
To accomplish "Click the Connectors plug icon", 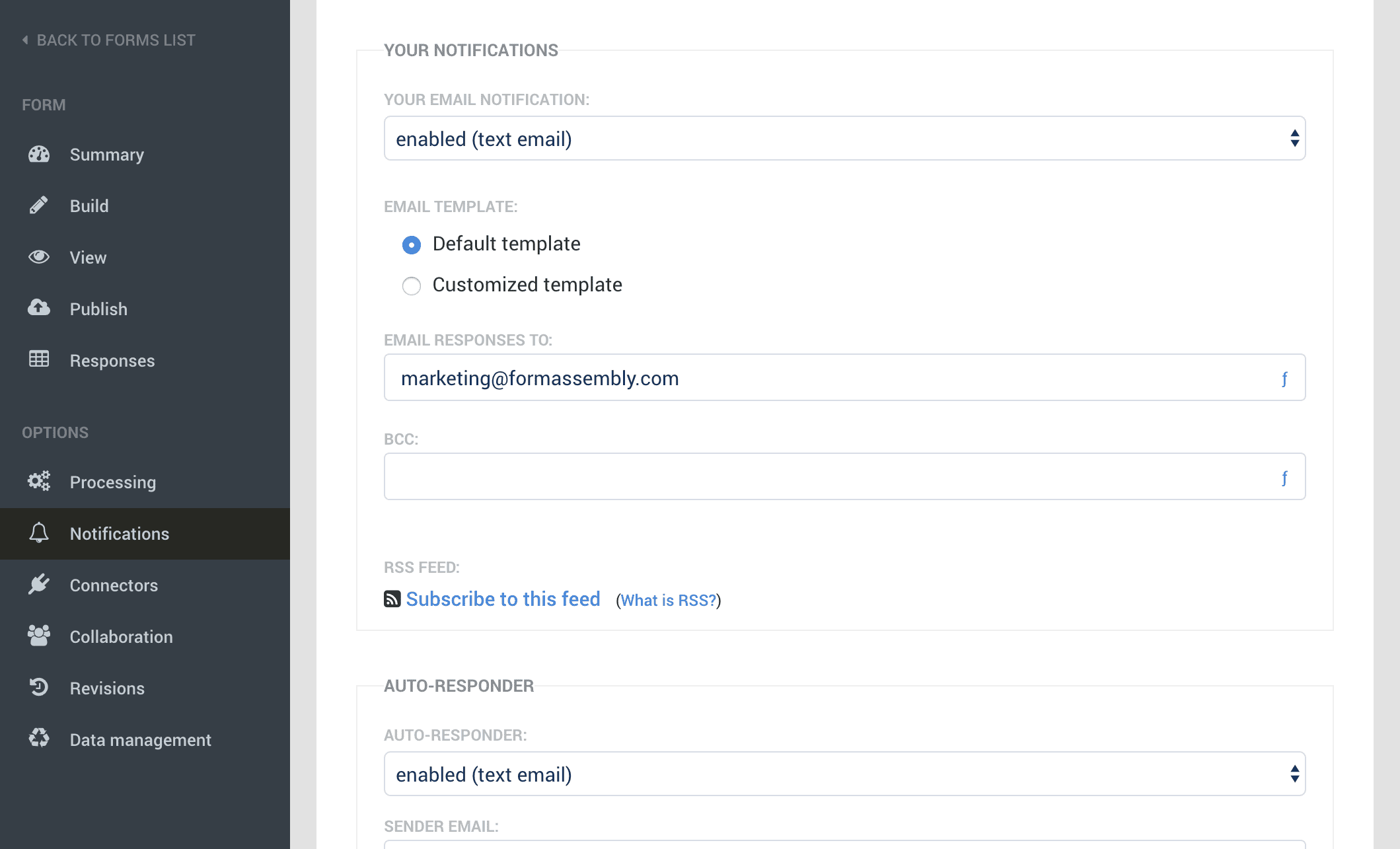I will click(x=39, y=584).
